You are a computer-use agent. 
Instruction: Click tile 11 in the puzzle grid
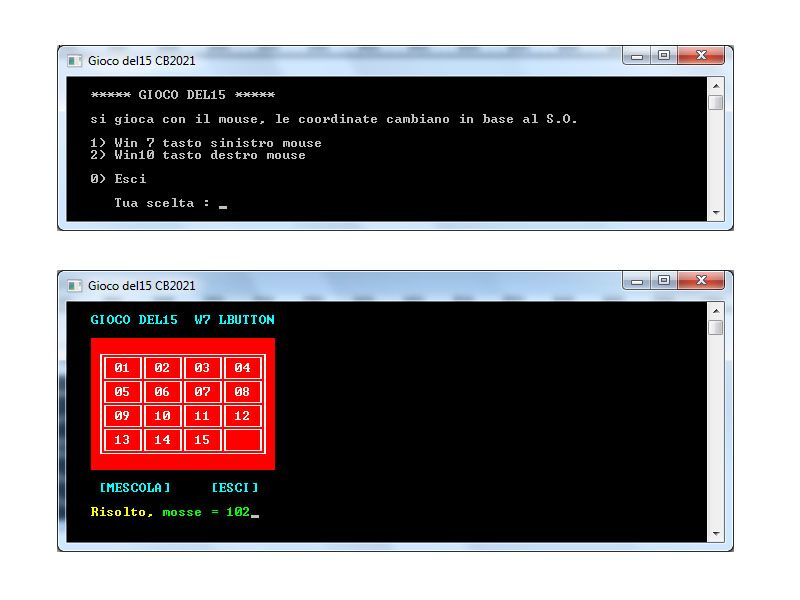point(202,416)
